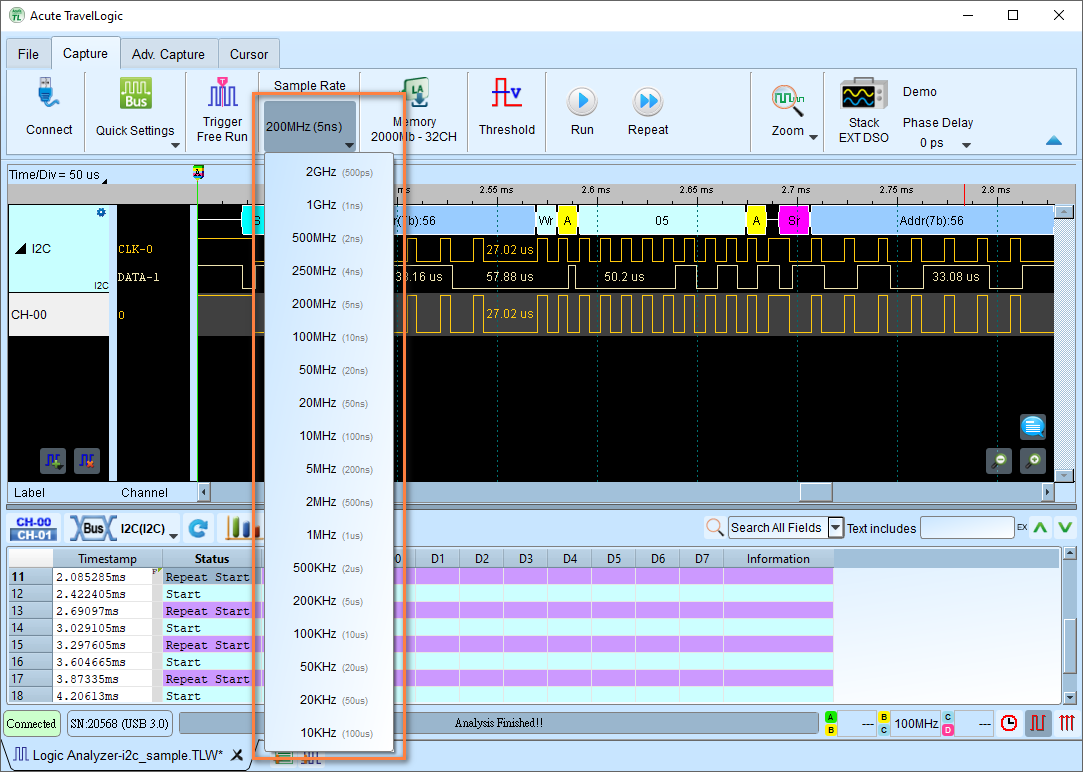The width and height of the screenshot is (1083, 772).
Task: Choose 250MHz sample rate option
Action: [x=329, y=271]
